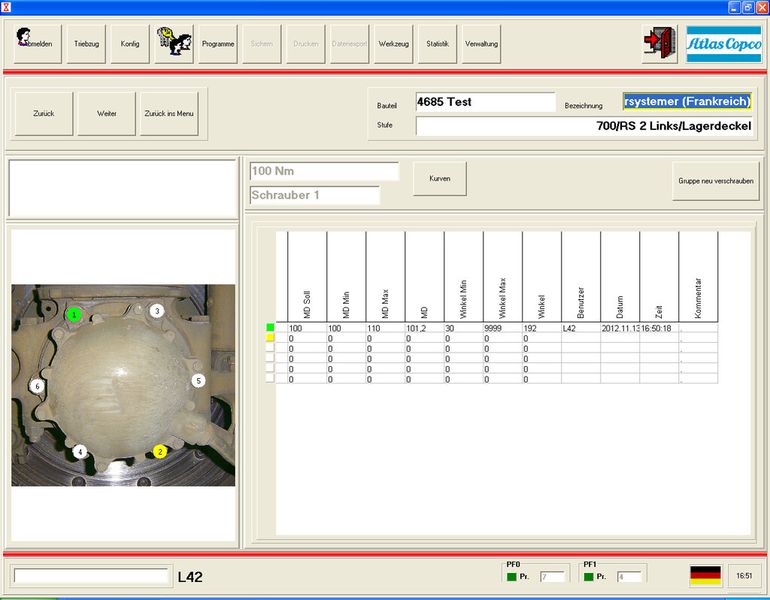Open the Verwaltung menu button
Image resolution: width=770 pixels, height=600 pixels.
point(481,44)
